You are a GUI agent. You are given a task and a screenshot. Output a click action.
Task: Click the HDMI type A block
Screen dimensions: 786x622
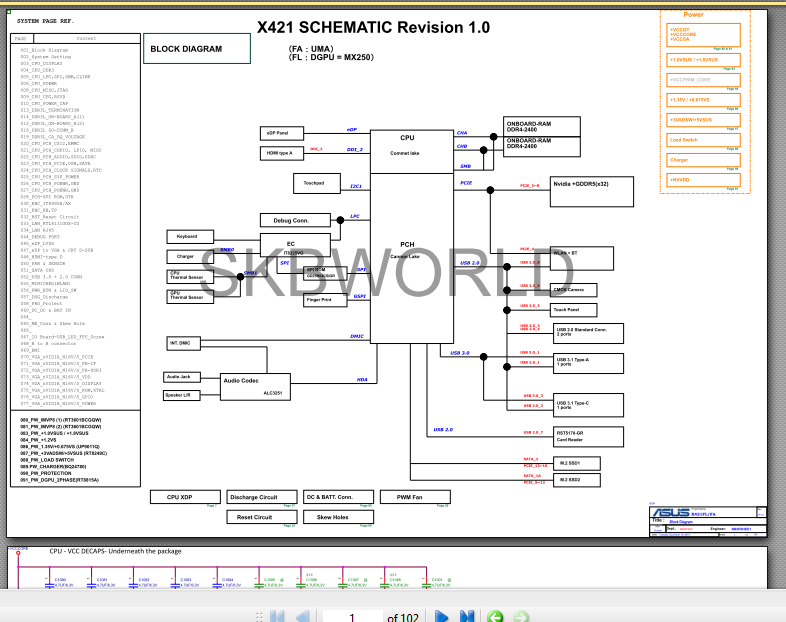click(282, 153)
